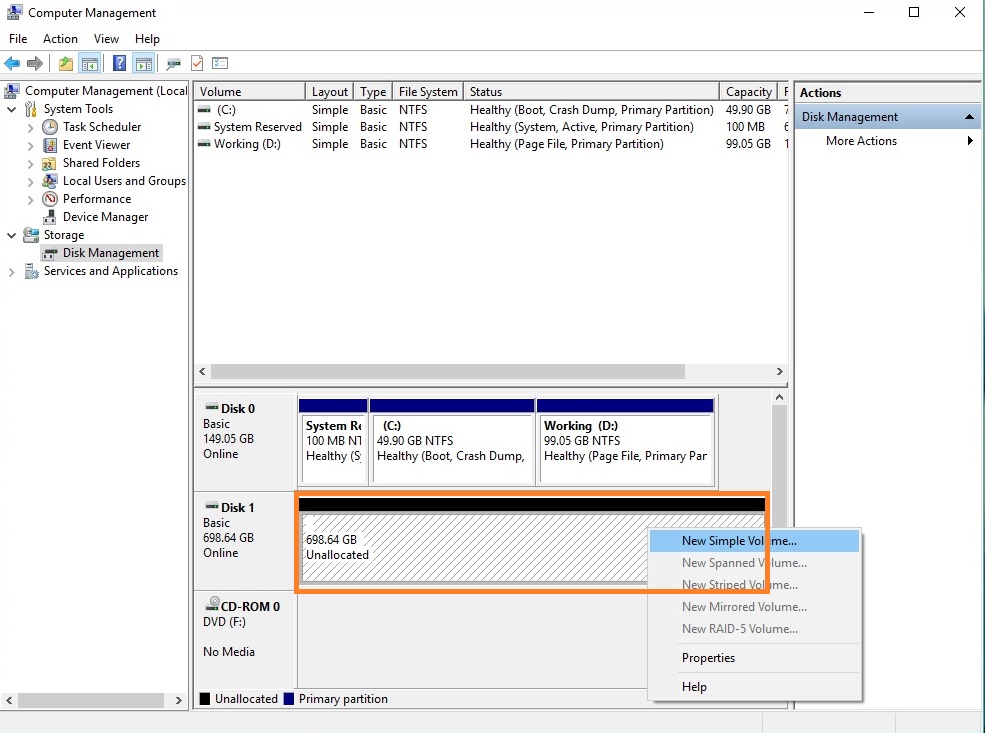Screen dimensions: 985x733
Task: Open the View menu
Action: (x=106, y=39)
